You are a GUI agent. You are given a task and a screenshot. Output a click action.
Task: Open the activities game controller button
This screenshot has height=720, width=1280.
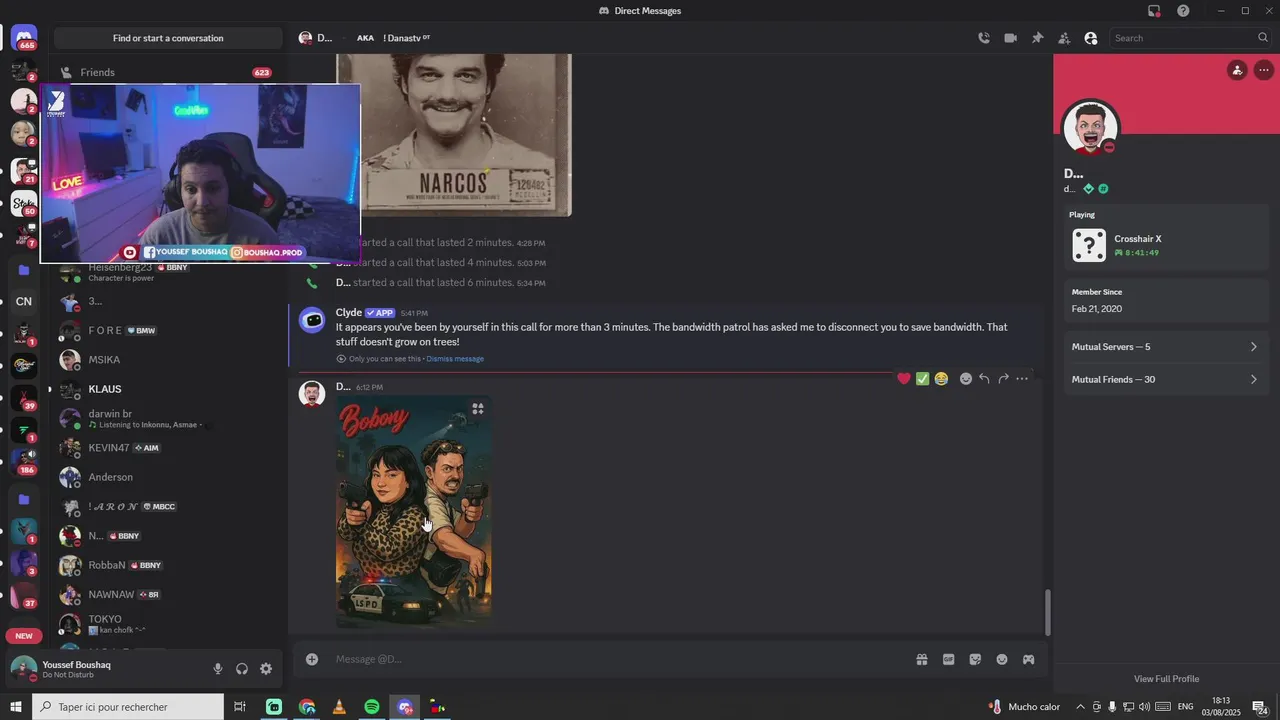(x=1028, y=659)
